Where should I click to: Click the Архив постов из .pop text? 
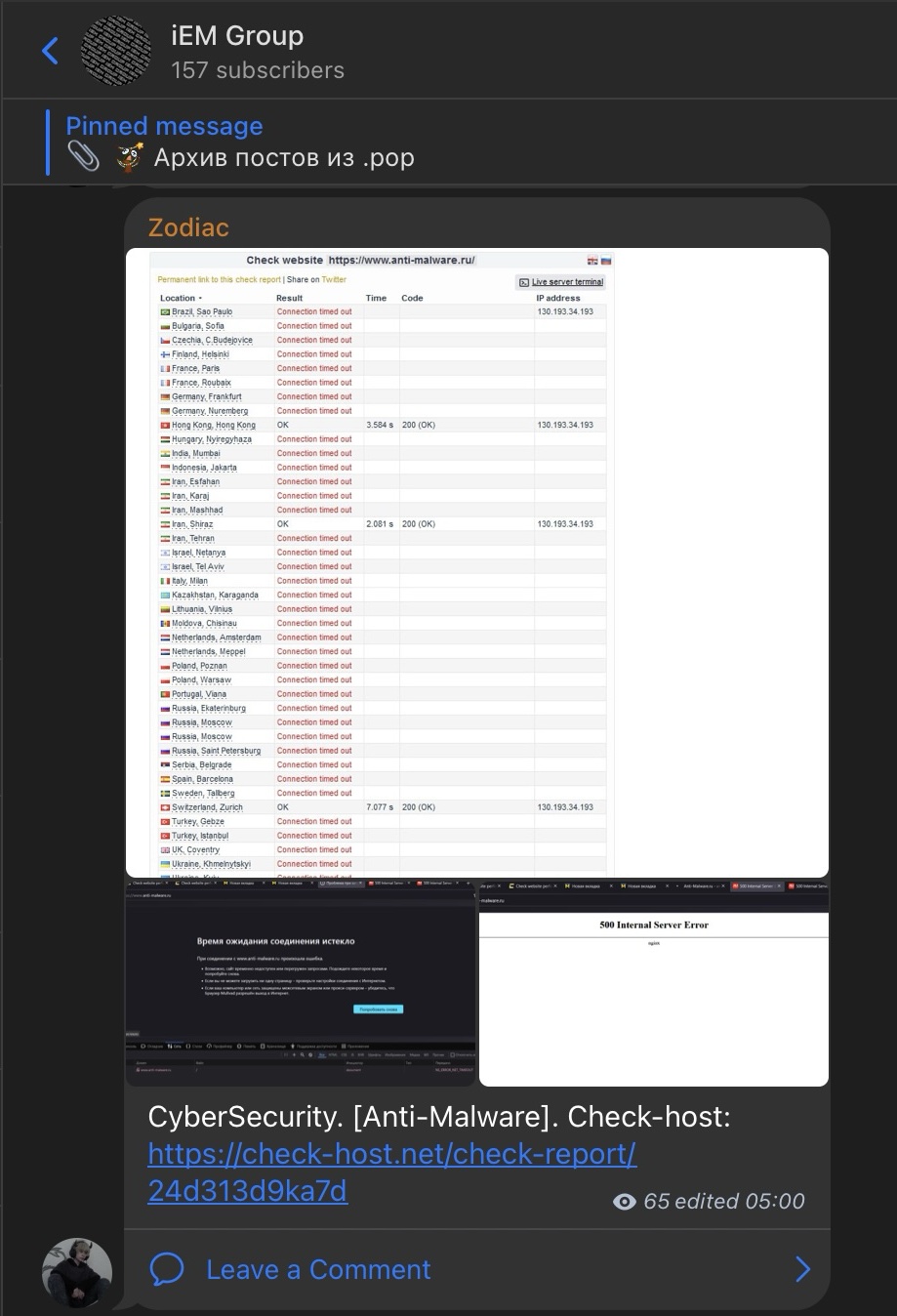coord(284,158)
